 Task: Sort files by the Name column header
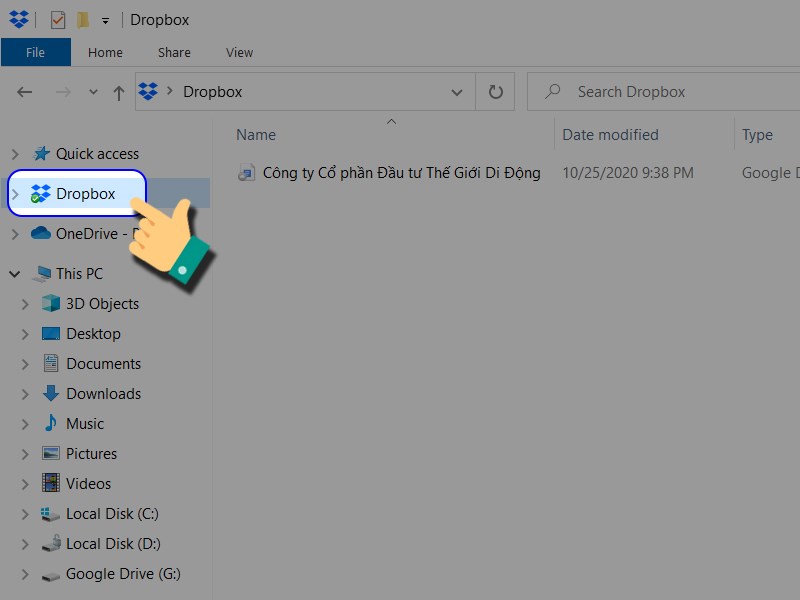pyautogui.click(x=255, y=134)
